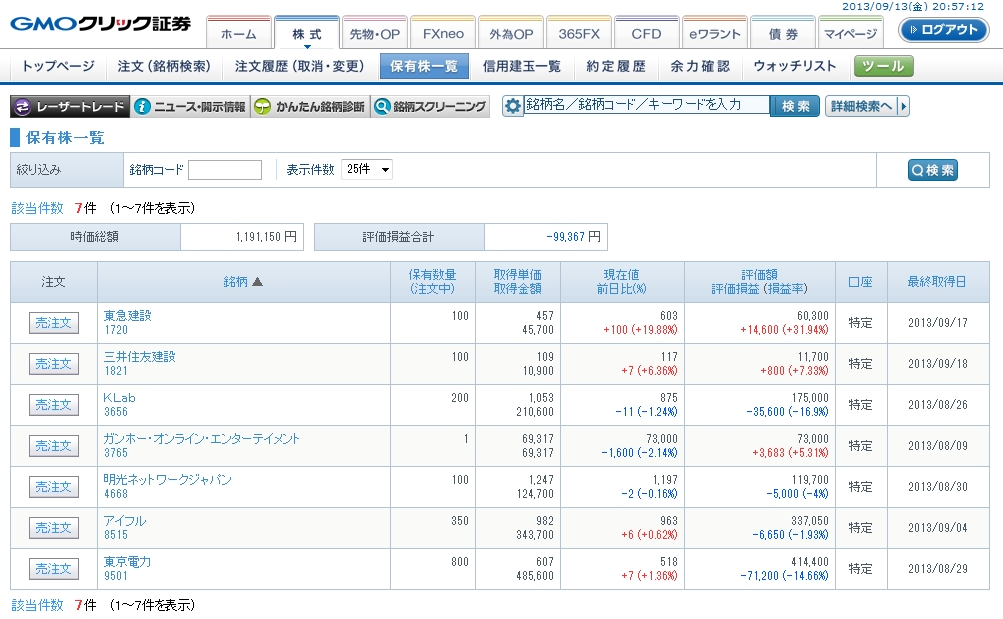Screen dimensions: 1003x619
Task: Select the FXneo tab
Action: 442,33
